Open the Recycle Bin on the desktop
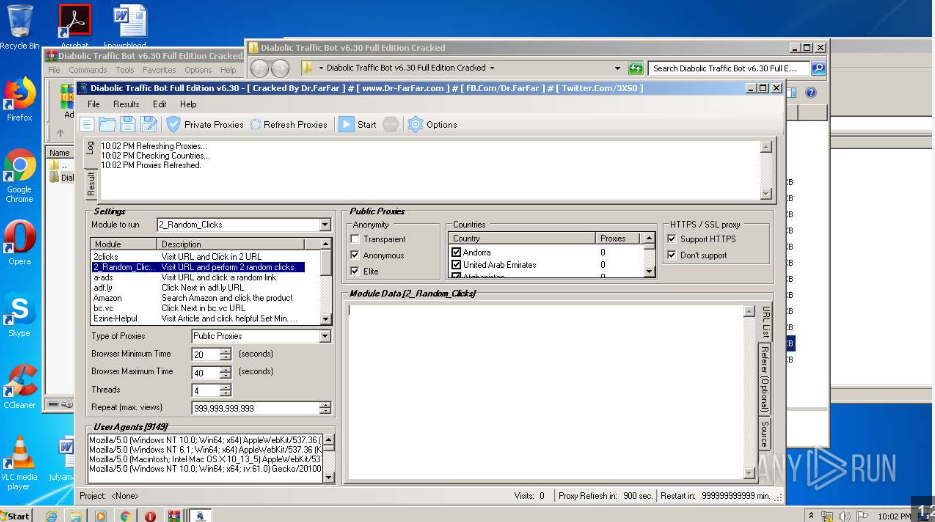Screen dimensions: 935x522 (19, 26)
